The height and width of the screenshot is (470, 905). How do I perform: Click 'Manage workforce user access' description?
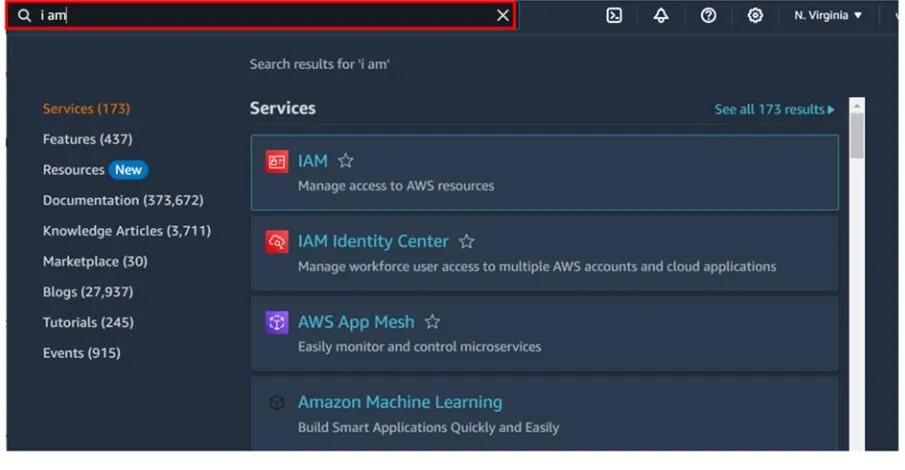[x=537, y=267]
